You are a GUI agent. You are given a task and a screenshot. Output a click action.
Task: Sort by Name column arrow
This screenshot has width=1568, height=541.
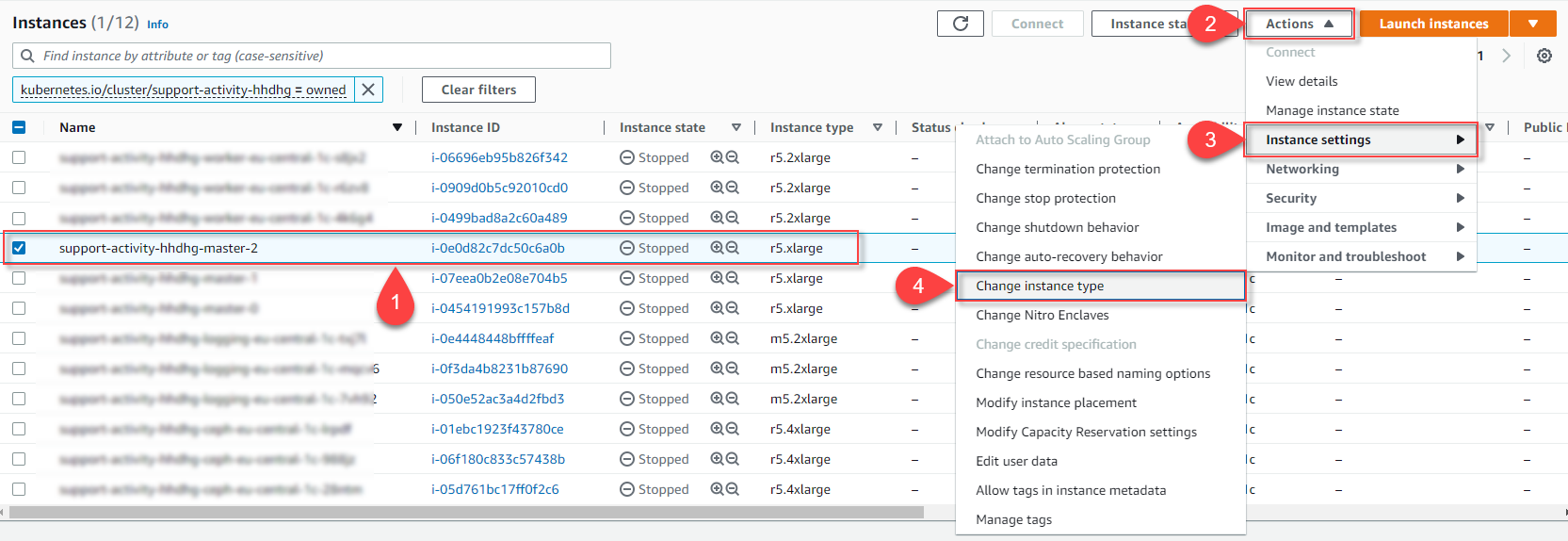click(x=397, y=127)
